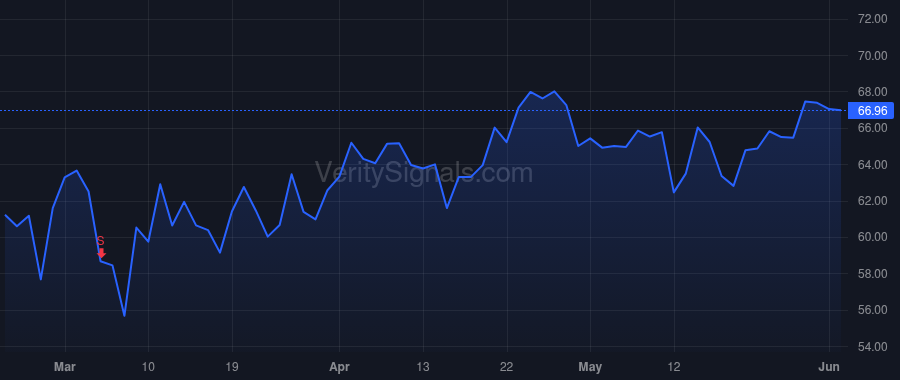Click the 64.00 price axis label
Viewport: 900px width, 380px height.
point(872,165)
